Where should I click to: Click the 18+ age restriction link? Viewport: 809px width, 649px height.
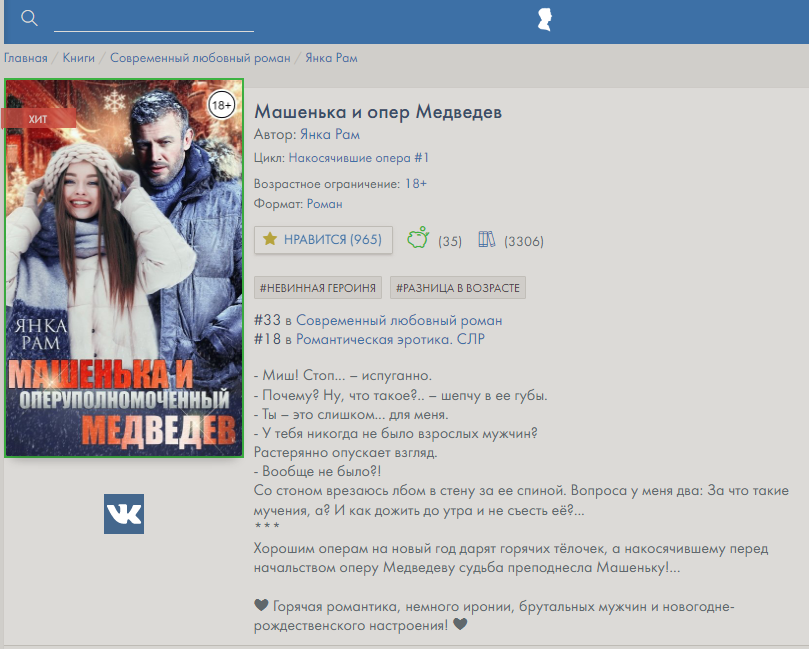[415, 184]
